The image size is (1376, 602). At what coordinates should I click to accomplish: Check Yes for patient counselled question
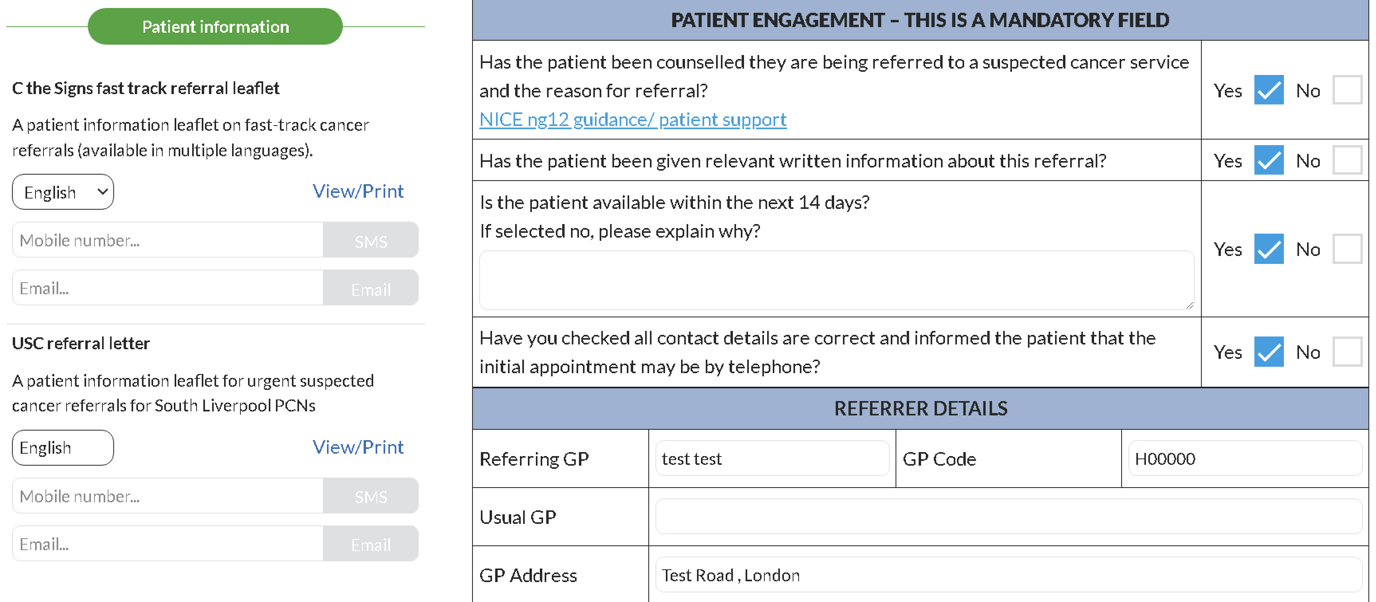(1268, 90)
